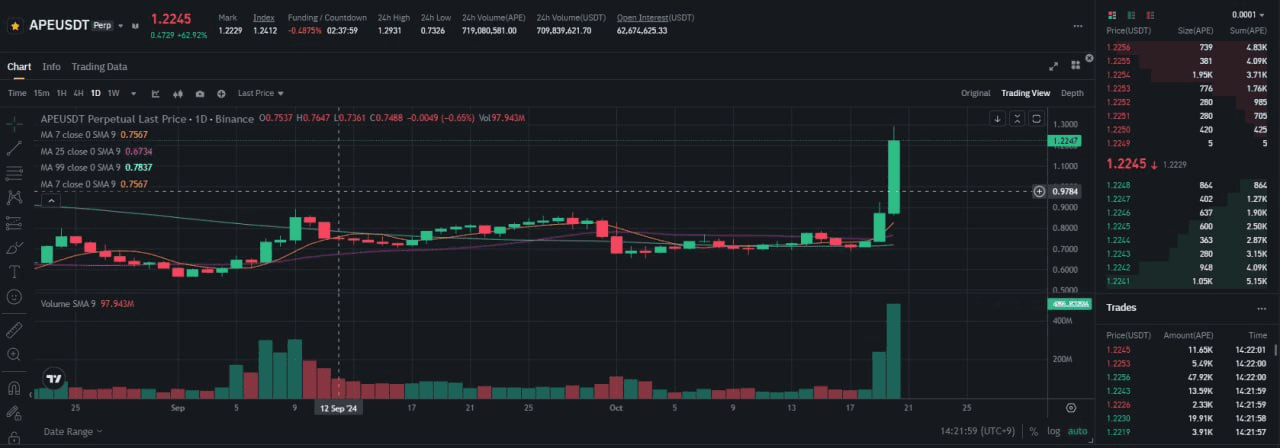This screenshot has width=1280, height=448.
Task: Select the Chart tab
Action: click(19, 67)
